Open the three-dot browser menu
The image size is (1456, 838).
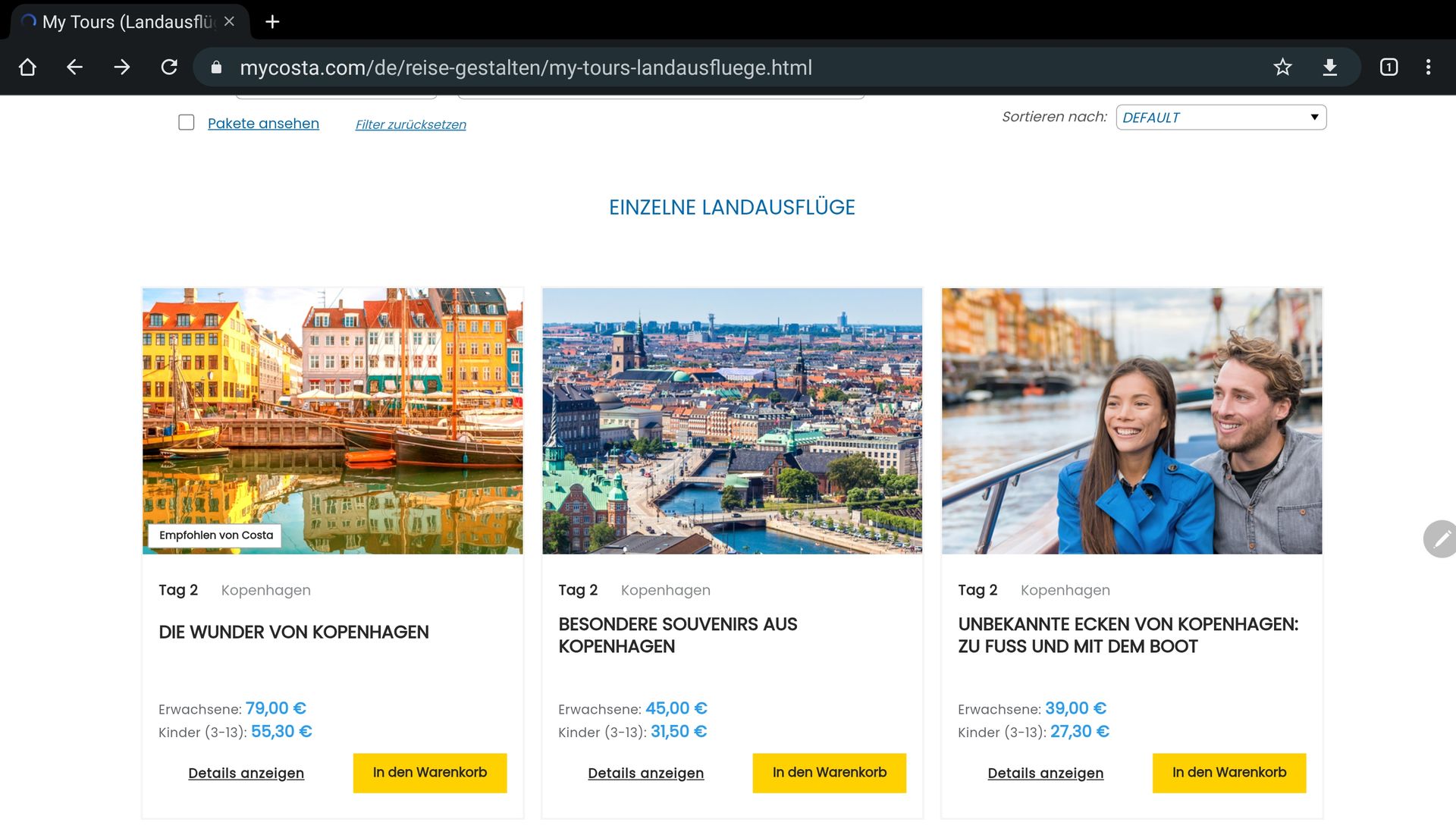pyautogui.click(x=1428, y=67)
